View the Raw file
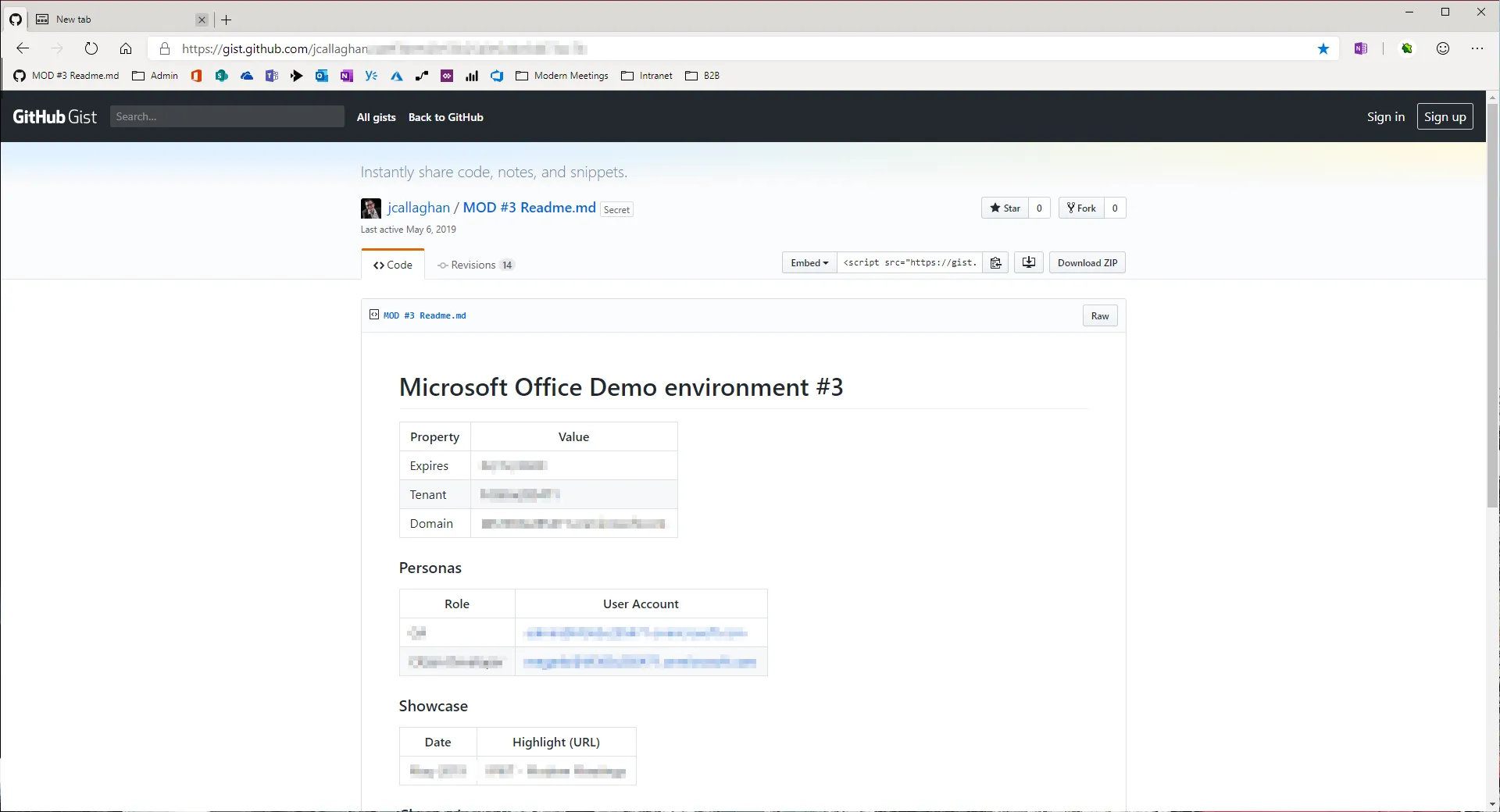The height and width of the screenshot is (812, 1500). click(1100, 316)
